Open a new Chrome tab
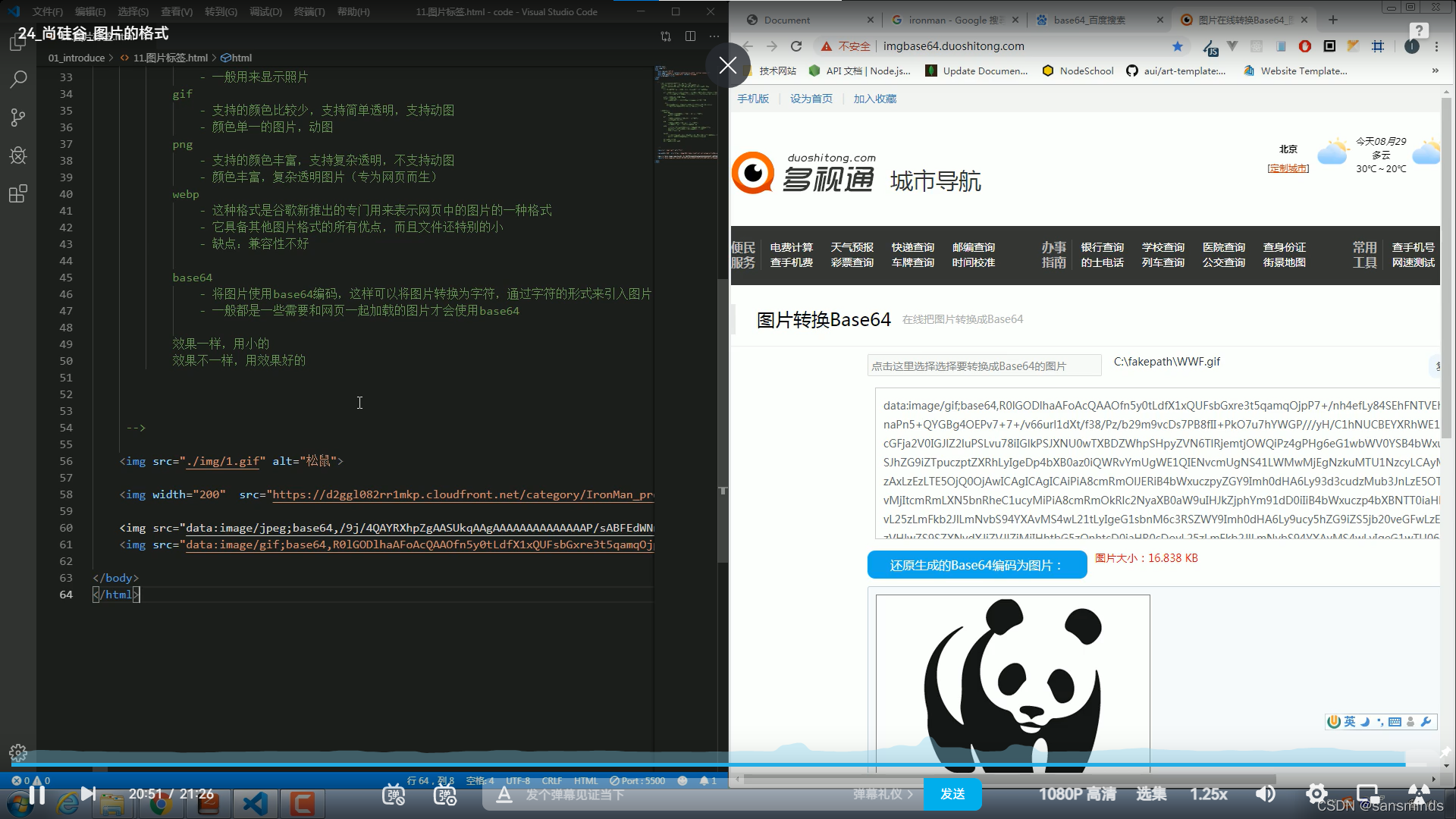Image resolution: width=1456 pixels, height=819 pixels. coord(1333,20)
